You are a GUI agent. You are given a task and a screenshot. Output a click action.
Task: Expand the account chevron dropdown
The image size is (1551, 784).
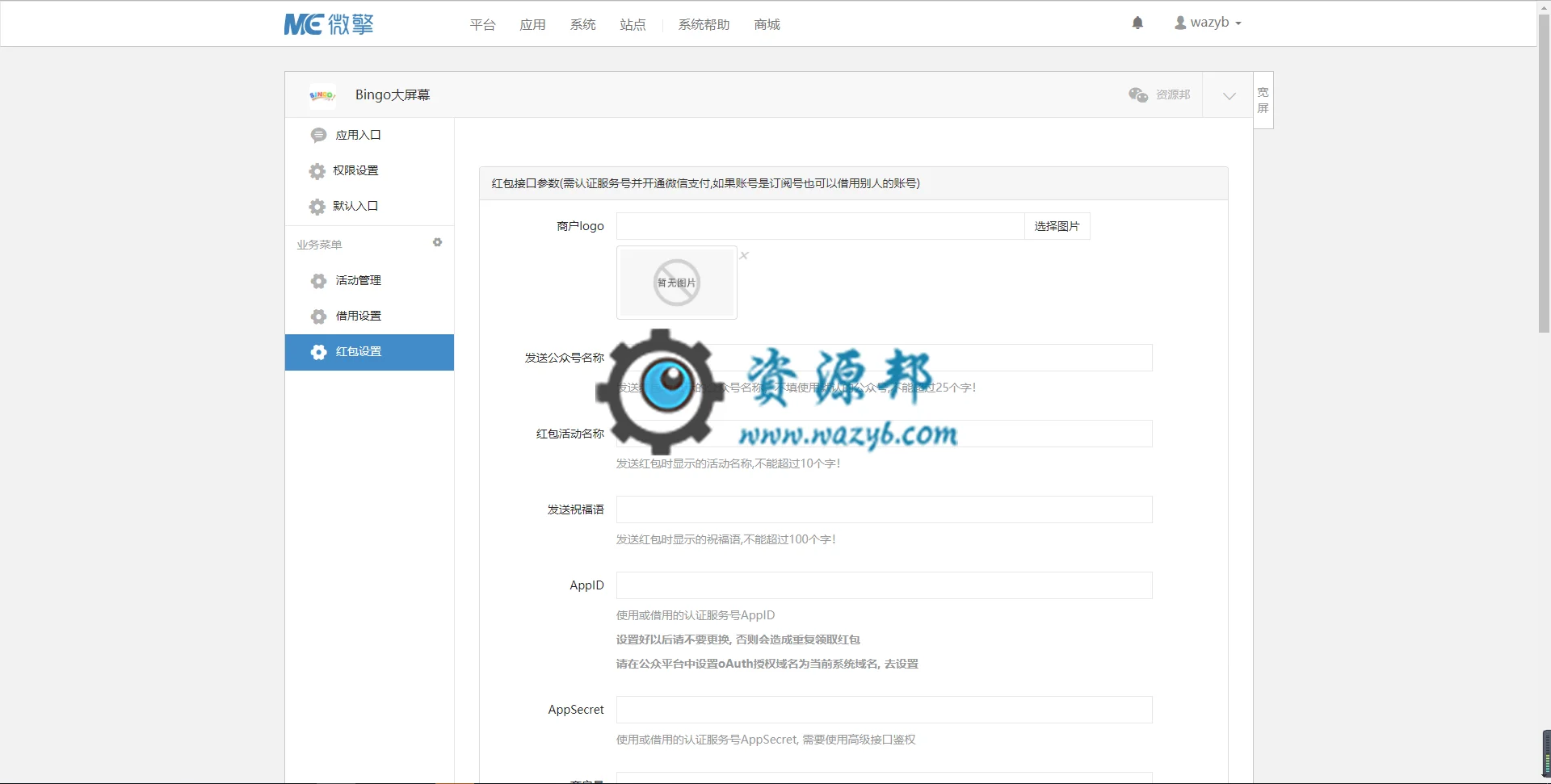coord(1229,95)
